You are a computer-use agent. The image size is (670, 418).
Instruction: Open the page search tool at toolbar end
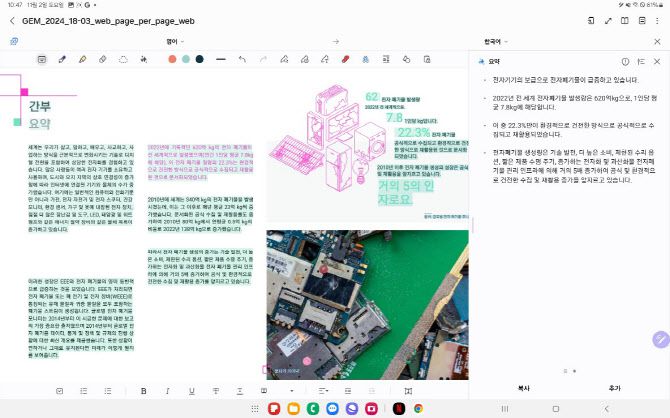[x=427, y=59]
